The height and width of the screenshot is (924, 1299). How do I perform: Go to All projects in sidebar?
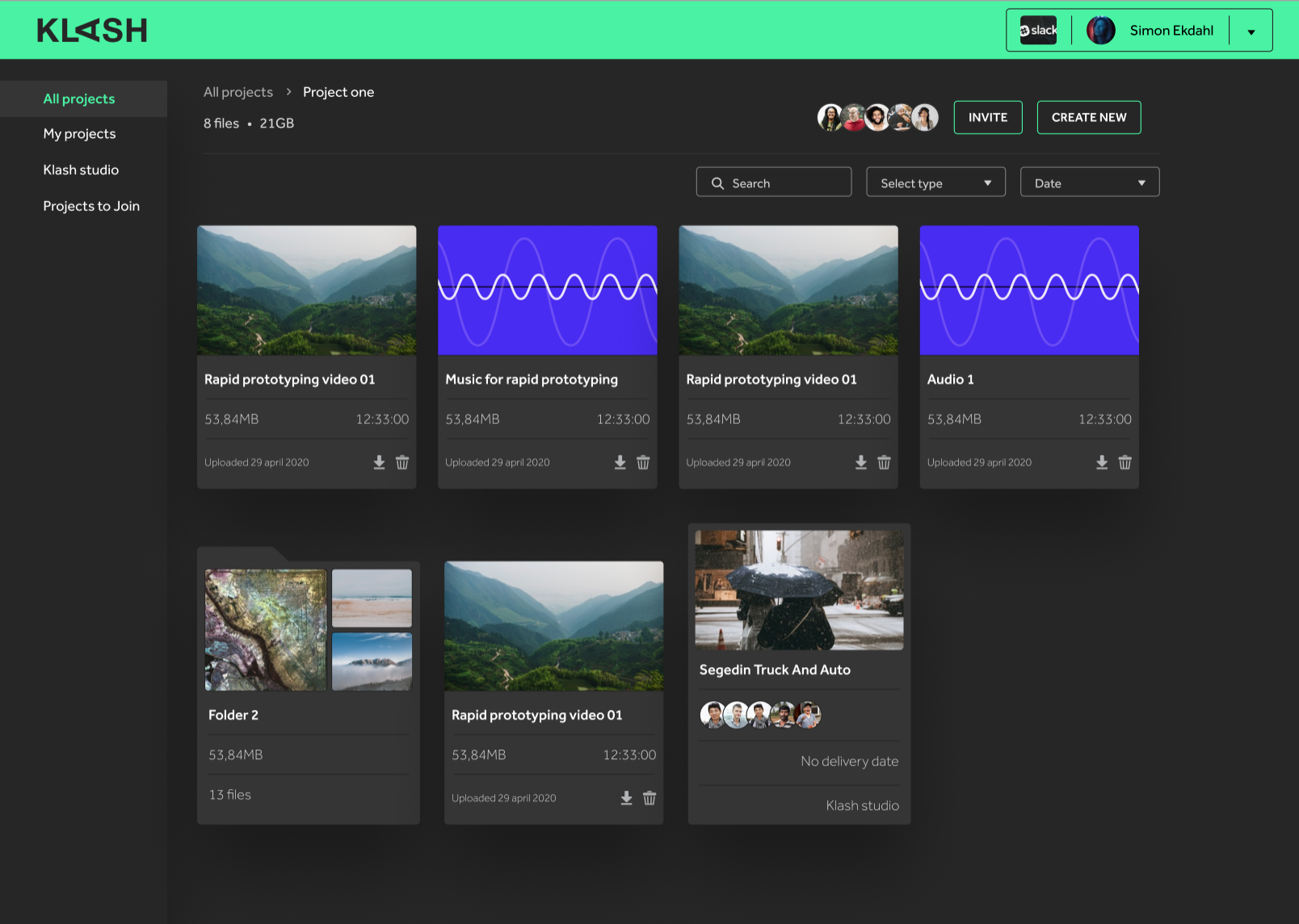point(79,99)
